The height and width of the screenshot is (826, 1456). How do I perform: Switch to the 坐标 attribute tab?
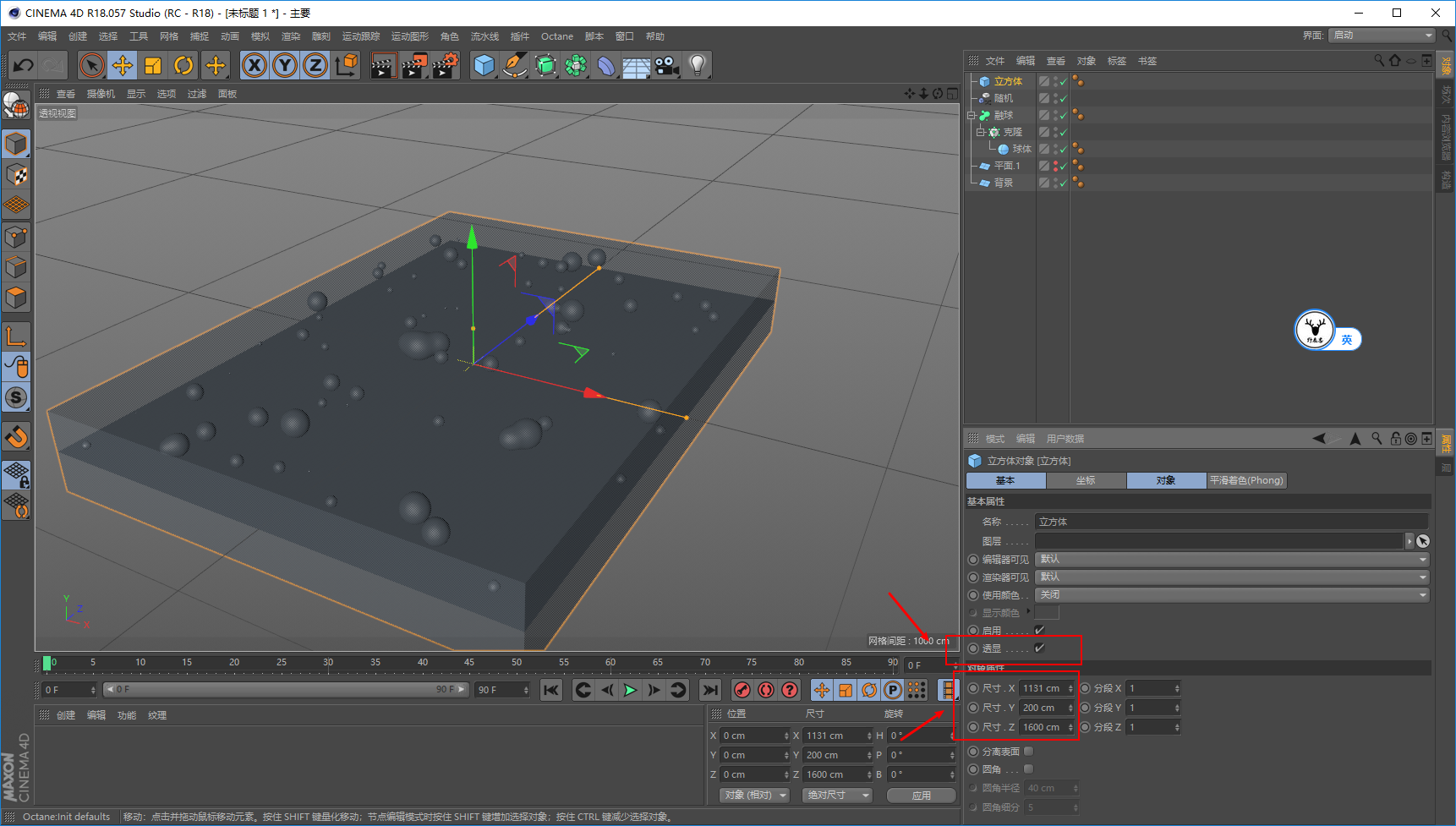pos(1086,480)
